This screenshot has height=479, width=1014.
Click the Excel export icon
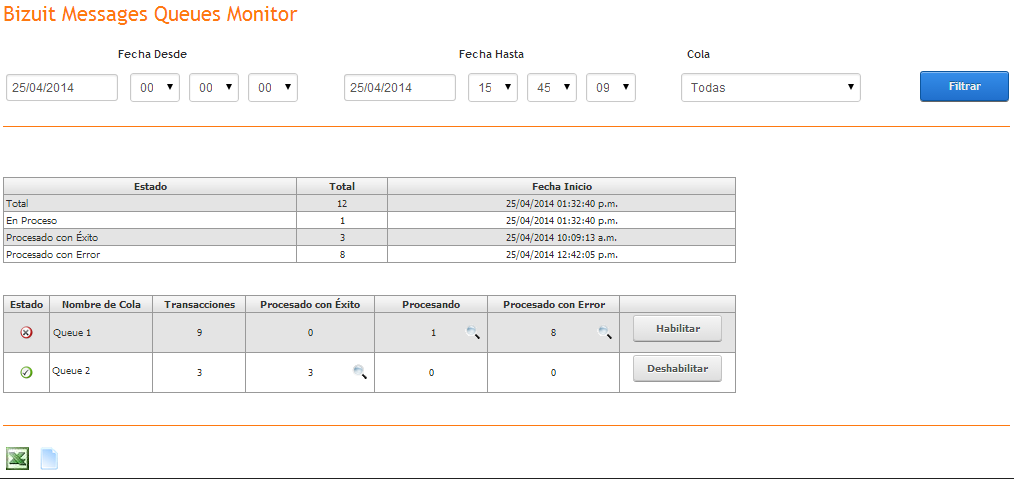(17, 459)
